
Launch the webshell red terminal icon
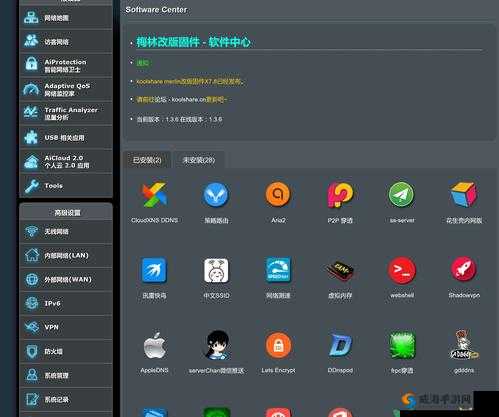[402, 270]
